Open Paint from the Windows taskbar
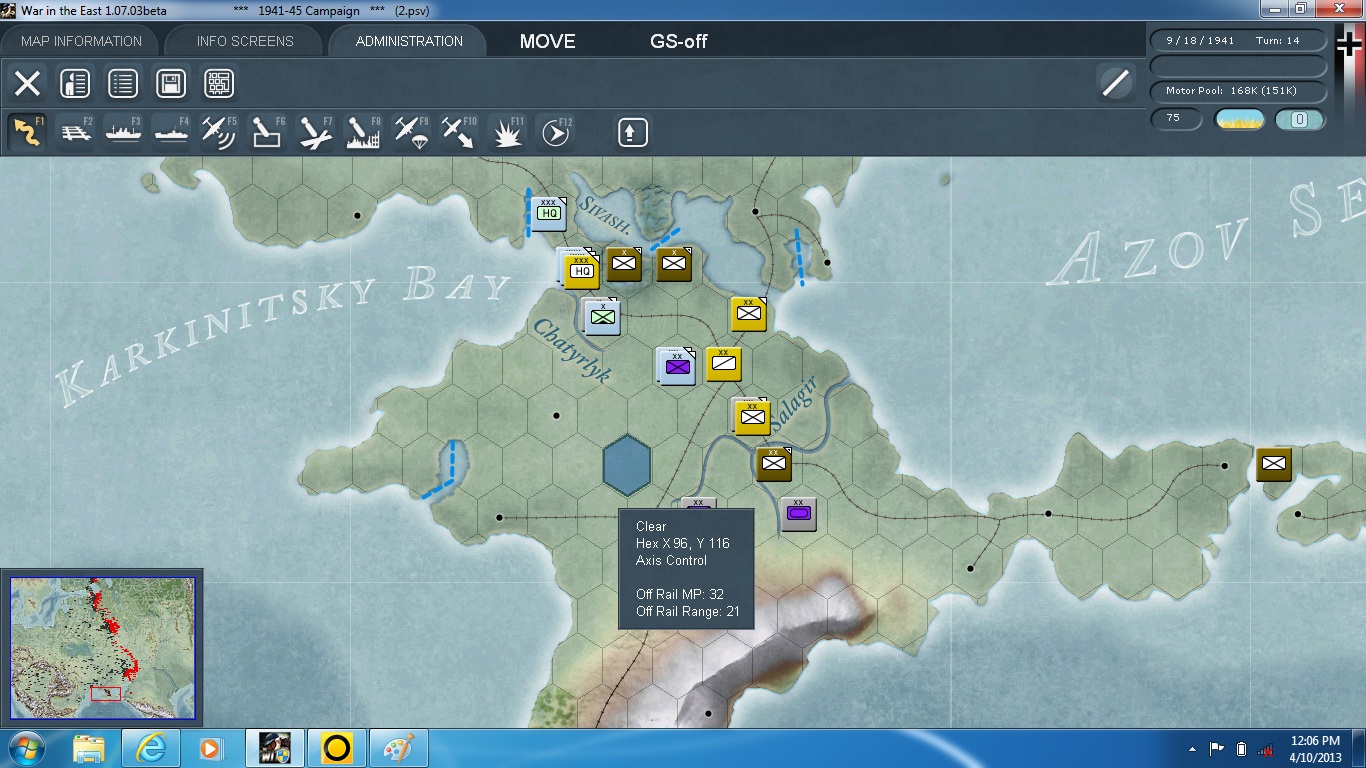Screen dimensions: 1366x768 (x=398, y=748)
